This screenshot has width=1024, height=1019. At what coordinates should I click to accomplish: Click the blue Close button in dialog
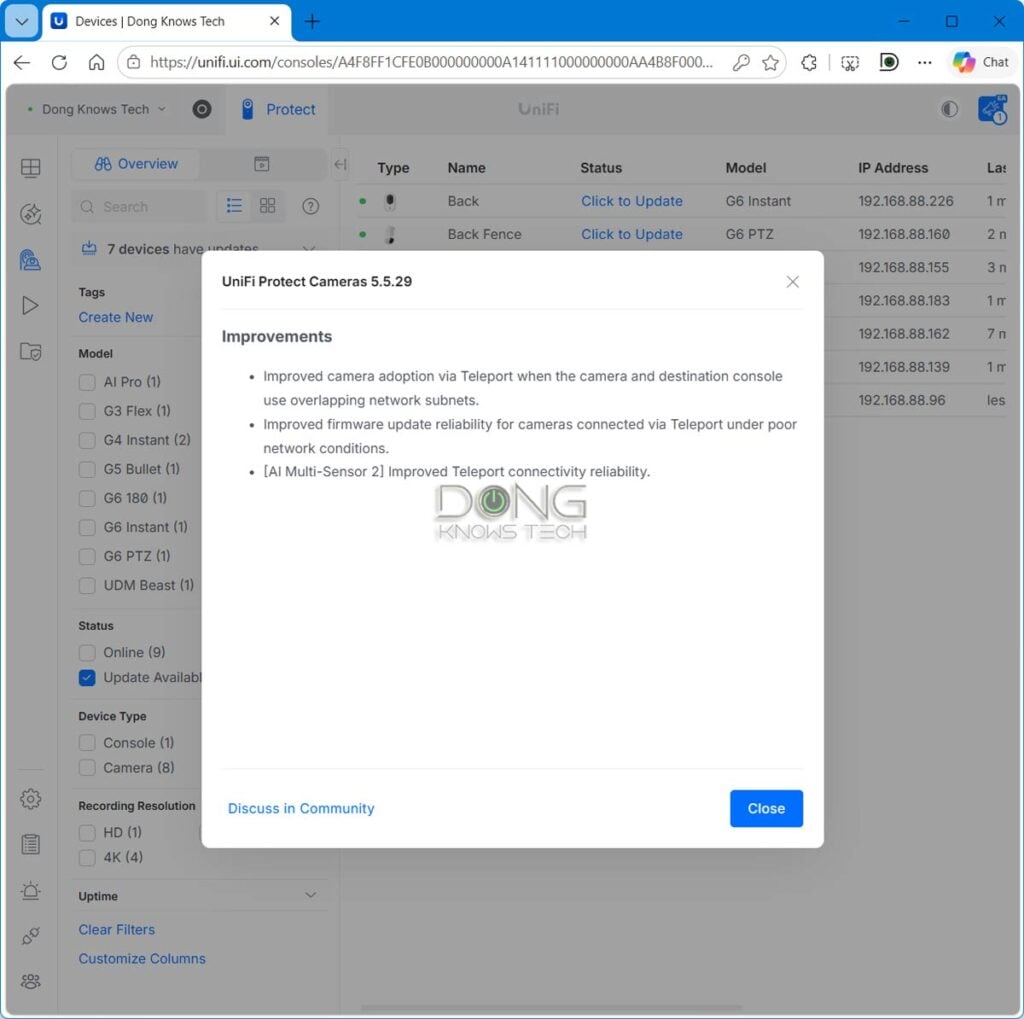(766, 808)
